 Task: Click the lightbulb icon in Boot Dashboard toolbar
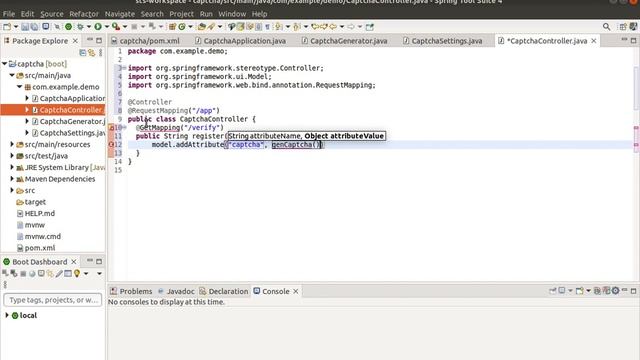pos(77,273)
